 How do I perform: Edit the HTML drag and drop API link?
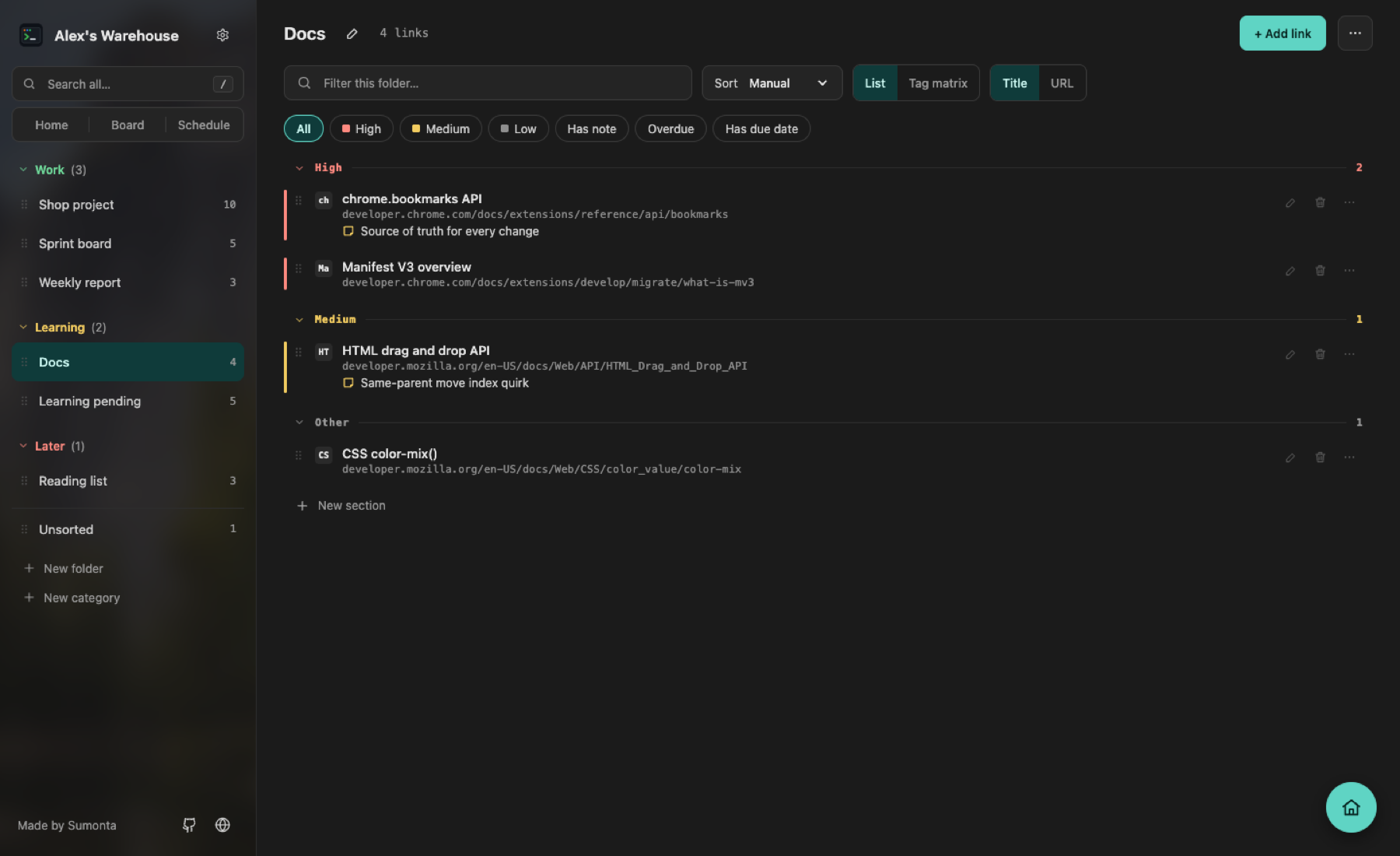pyautogui.click(x=1290, y=354)
